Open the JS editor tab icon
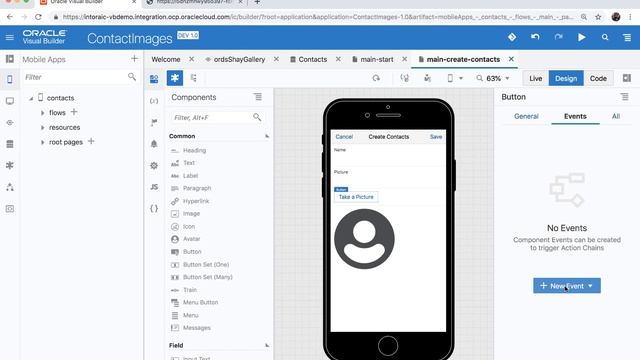This screenshot has height=360, width=640. coord(154,187)
